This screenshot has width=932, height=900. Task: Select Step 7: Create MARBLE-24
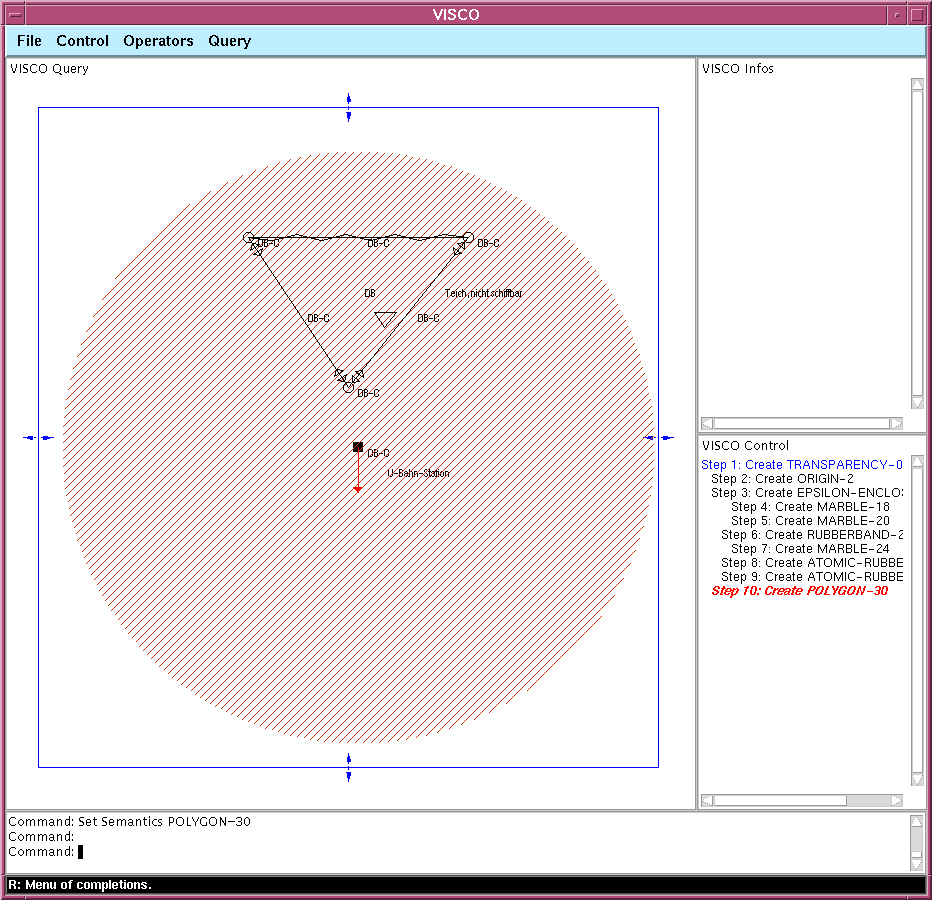point(810,549)
